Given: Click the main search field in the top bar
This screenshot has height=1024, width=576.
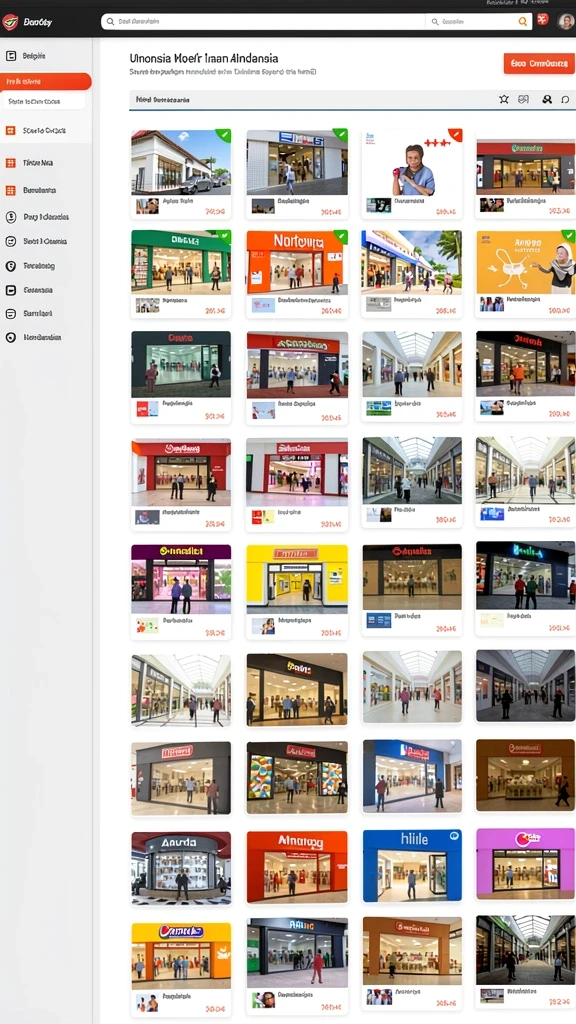Looking at the screenshot, I should coord(263,22).
